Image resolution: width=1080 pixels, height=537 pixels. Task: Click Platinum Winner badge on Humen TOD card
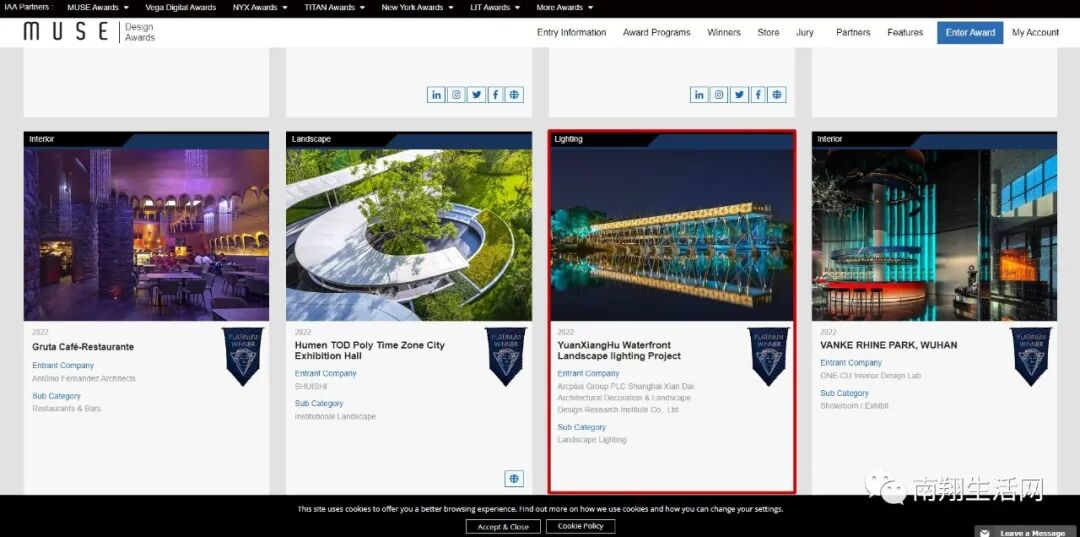506,356
